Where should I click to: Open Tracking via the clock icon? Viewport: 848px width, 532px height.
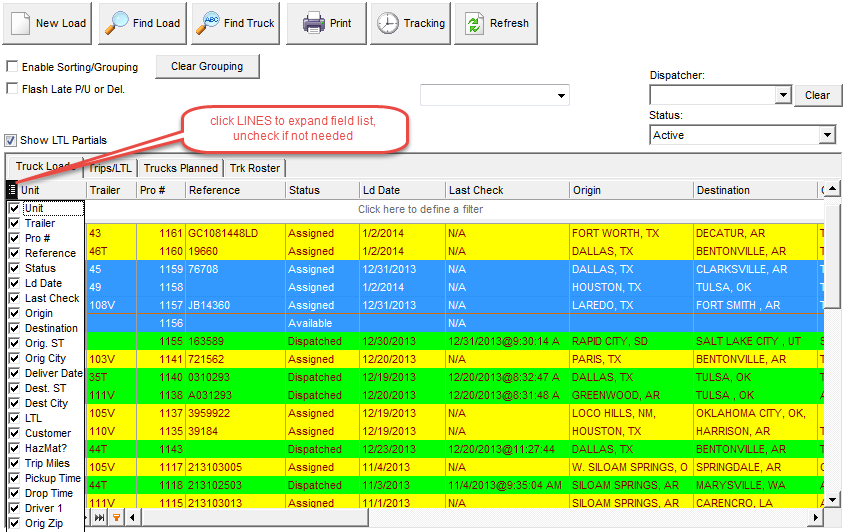(387, 23)
